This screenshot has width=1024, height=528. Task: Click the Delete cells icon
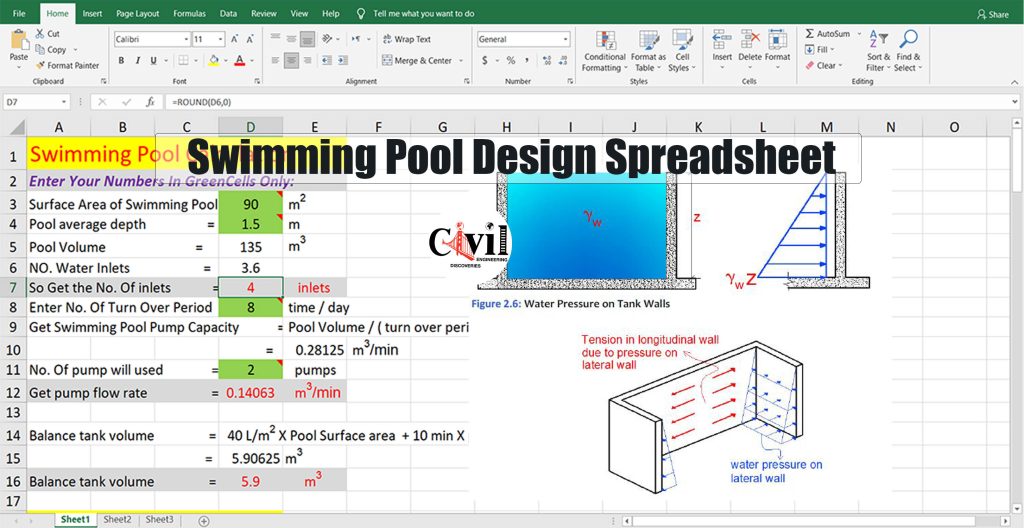point(750,39)
